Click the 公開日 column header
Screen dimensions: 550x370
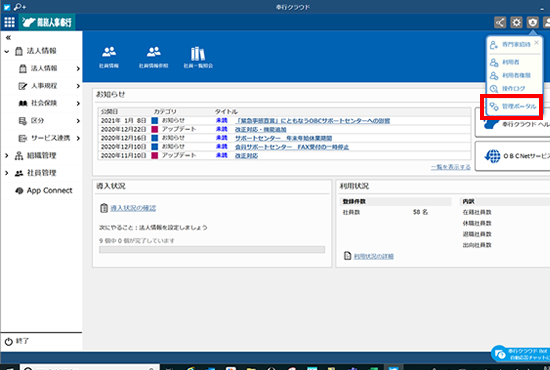click(109, 112)
